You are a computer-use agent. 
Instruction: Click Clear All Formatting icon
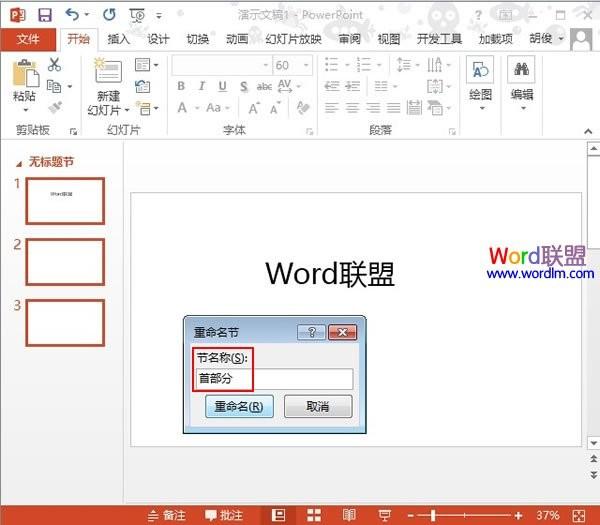[x=303, y=108]
